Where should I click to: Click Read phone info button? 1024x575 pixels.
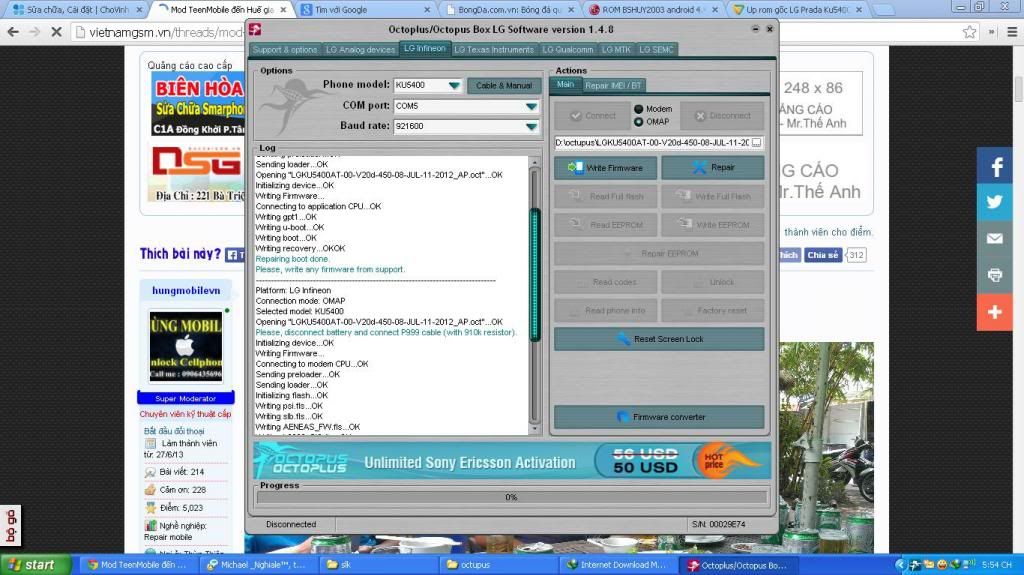point(605,310)
